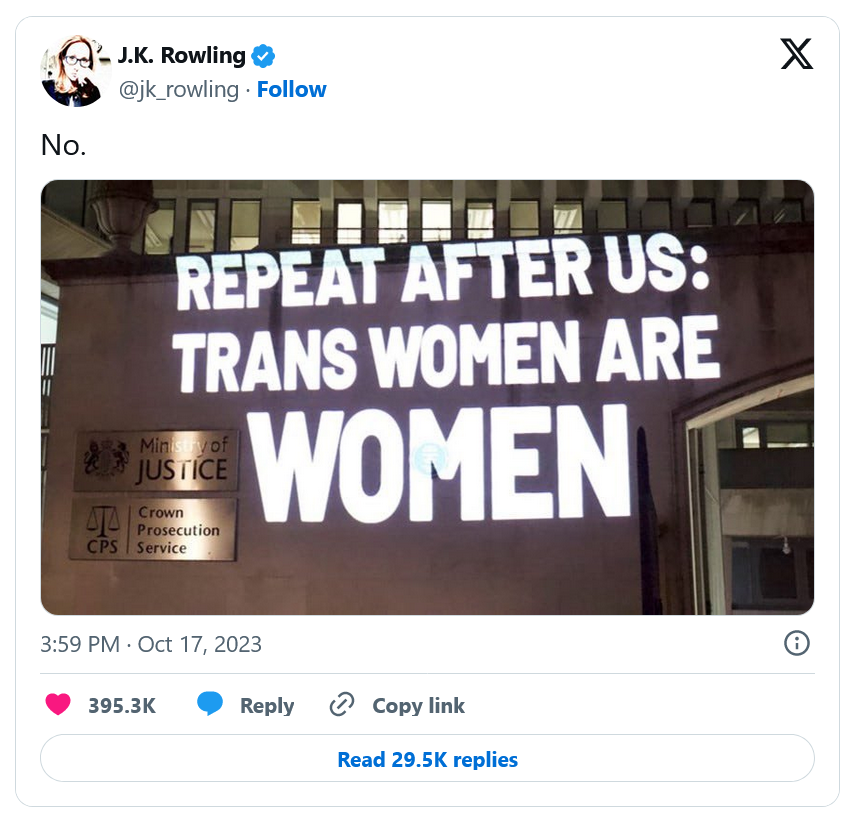Open the projected slogan photo
Viewport: 855px width, 822px height.
[x=428, y=397]
